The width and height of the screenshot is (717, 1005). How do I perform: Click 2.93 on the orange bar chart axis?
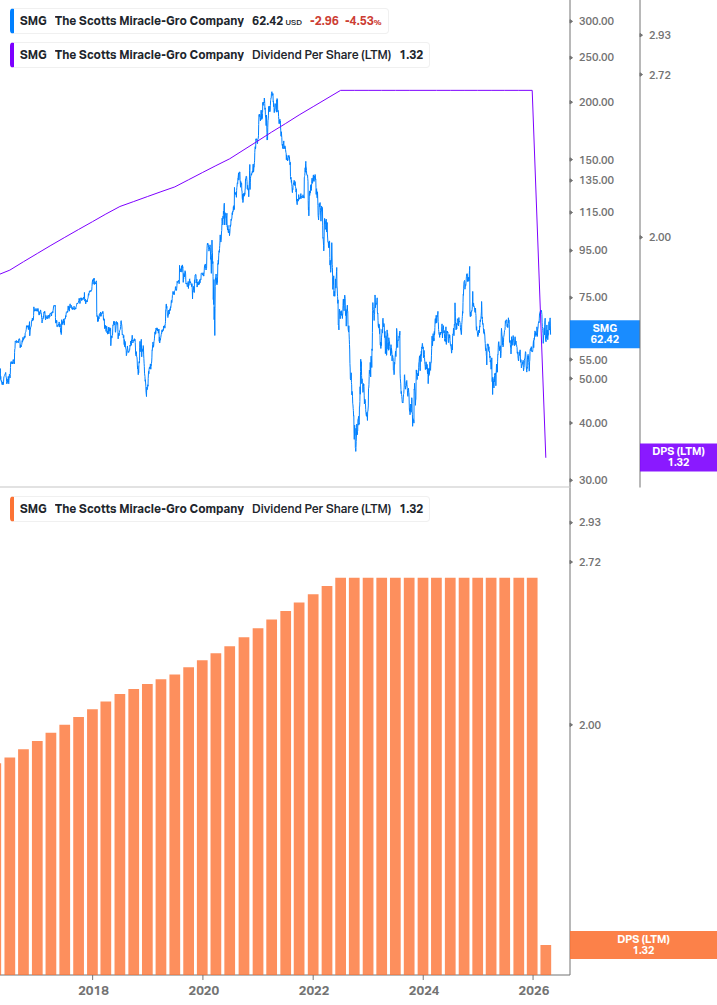coord(590,522)
